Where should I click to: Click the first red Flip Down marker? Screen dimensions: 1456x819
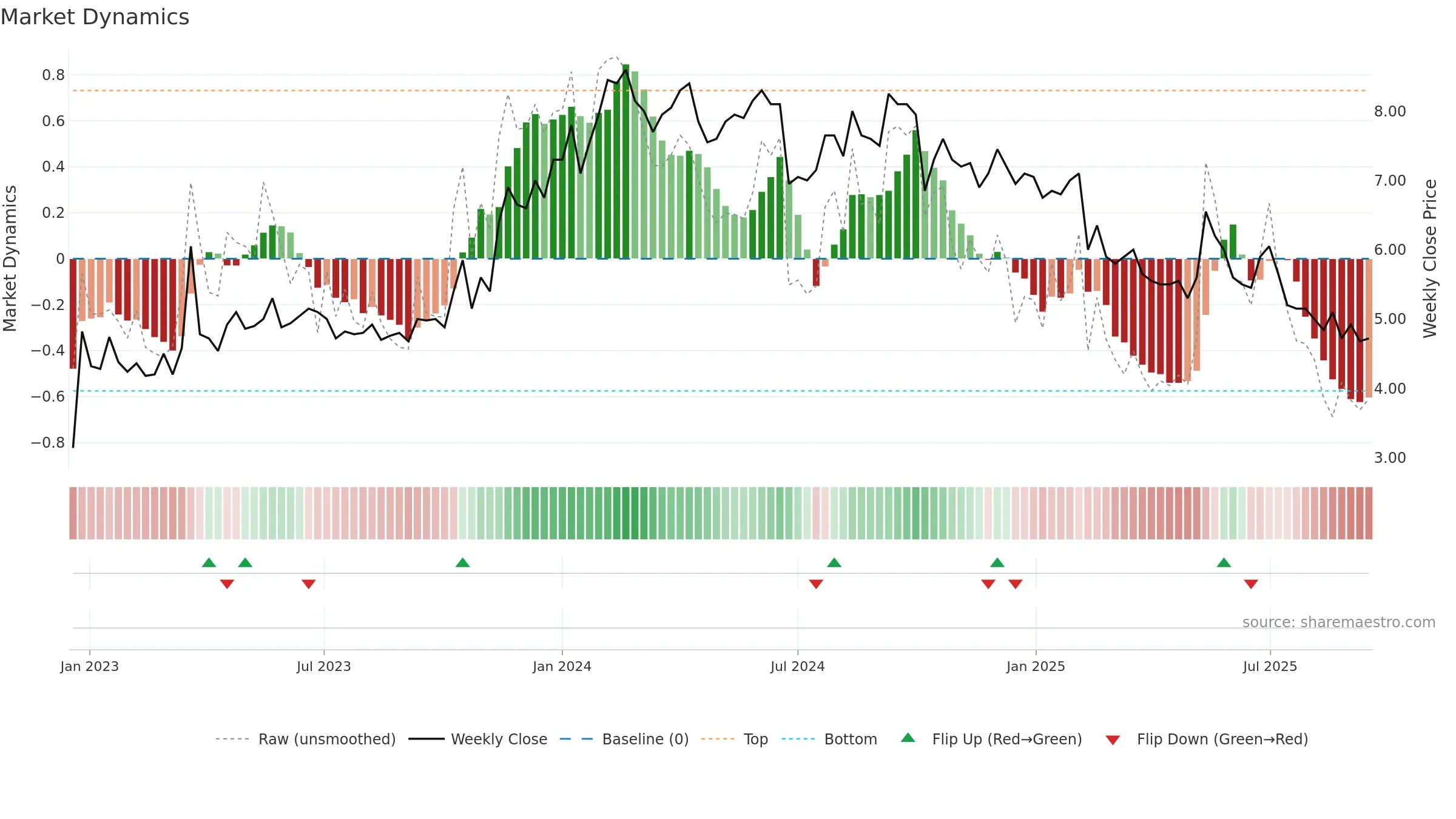[x=227, y=584]
